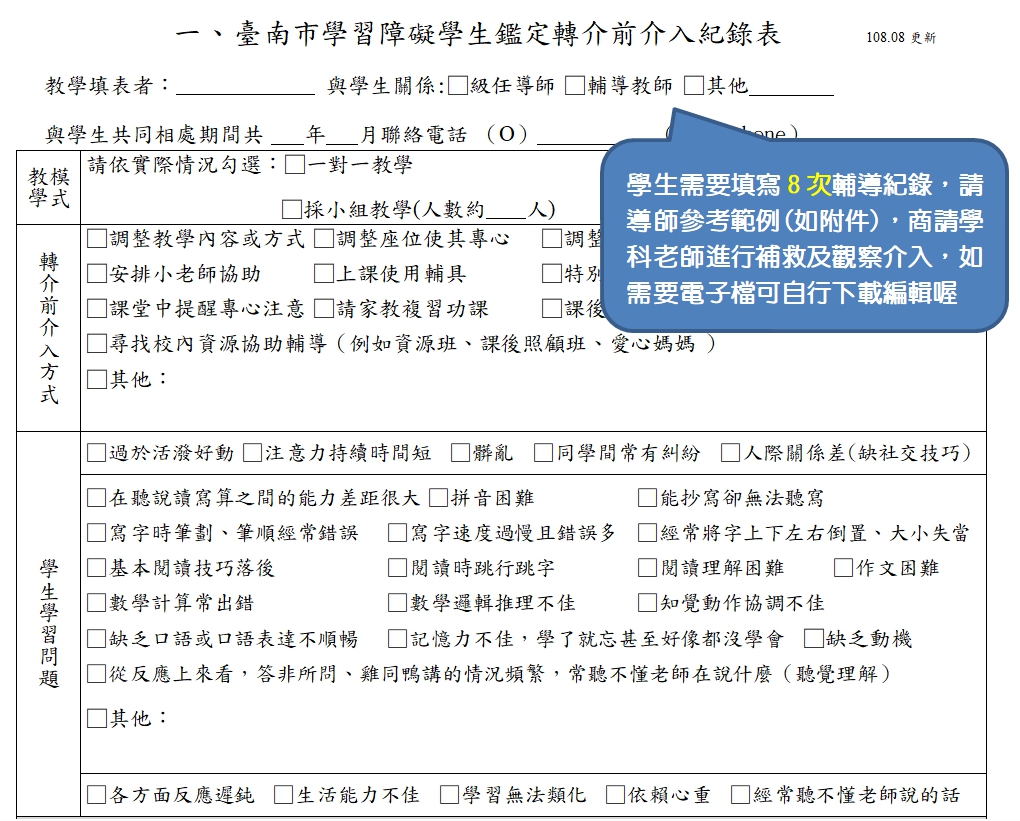Check 寫字速度過慢且錯誤多 box
1020x821 pixels.
coord(397,533)
